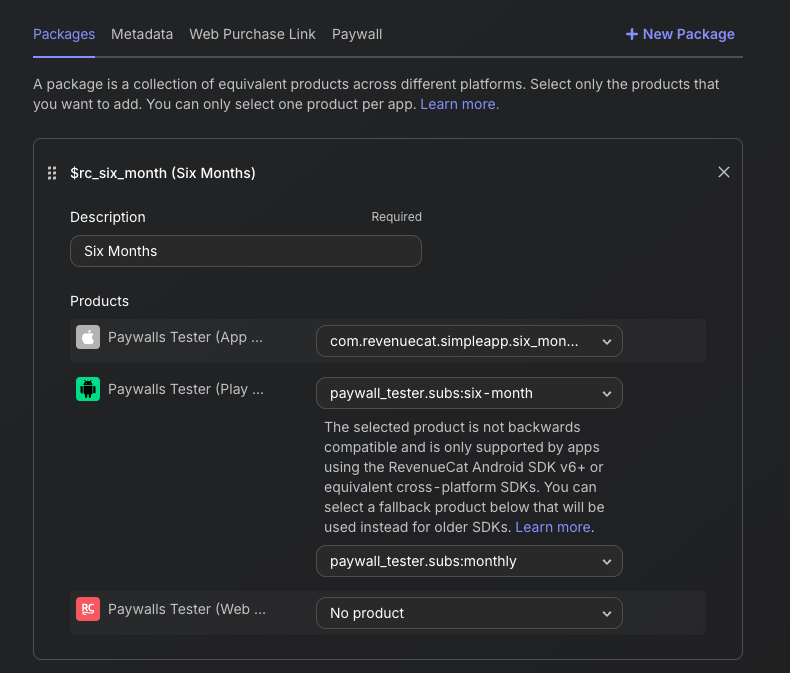The height and width of the screenshot is (673, 790).
Task: Open Learn more link about fallback products
Action: click(554, 527)
